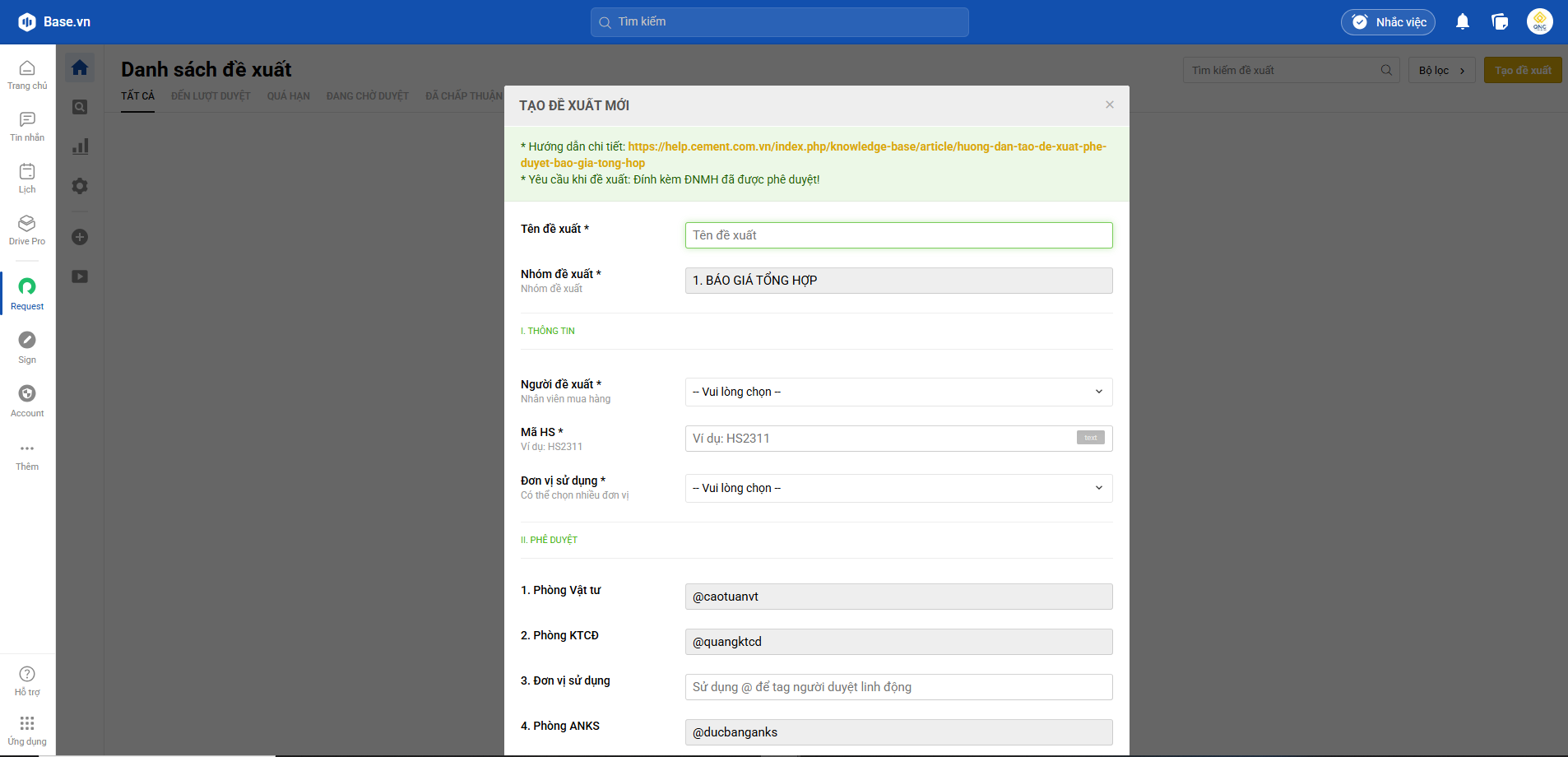1568x757 pixels.
Task: Focus the Tên đề xuất input field
Action: pyautogui.click(x=898, y=235)
